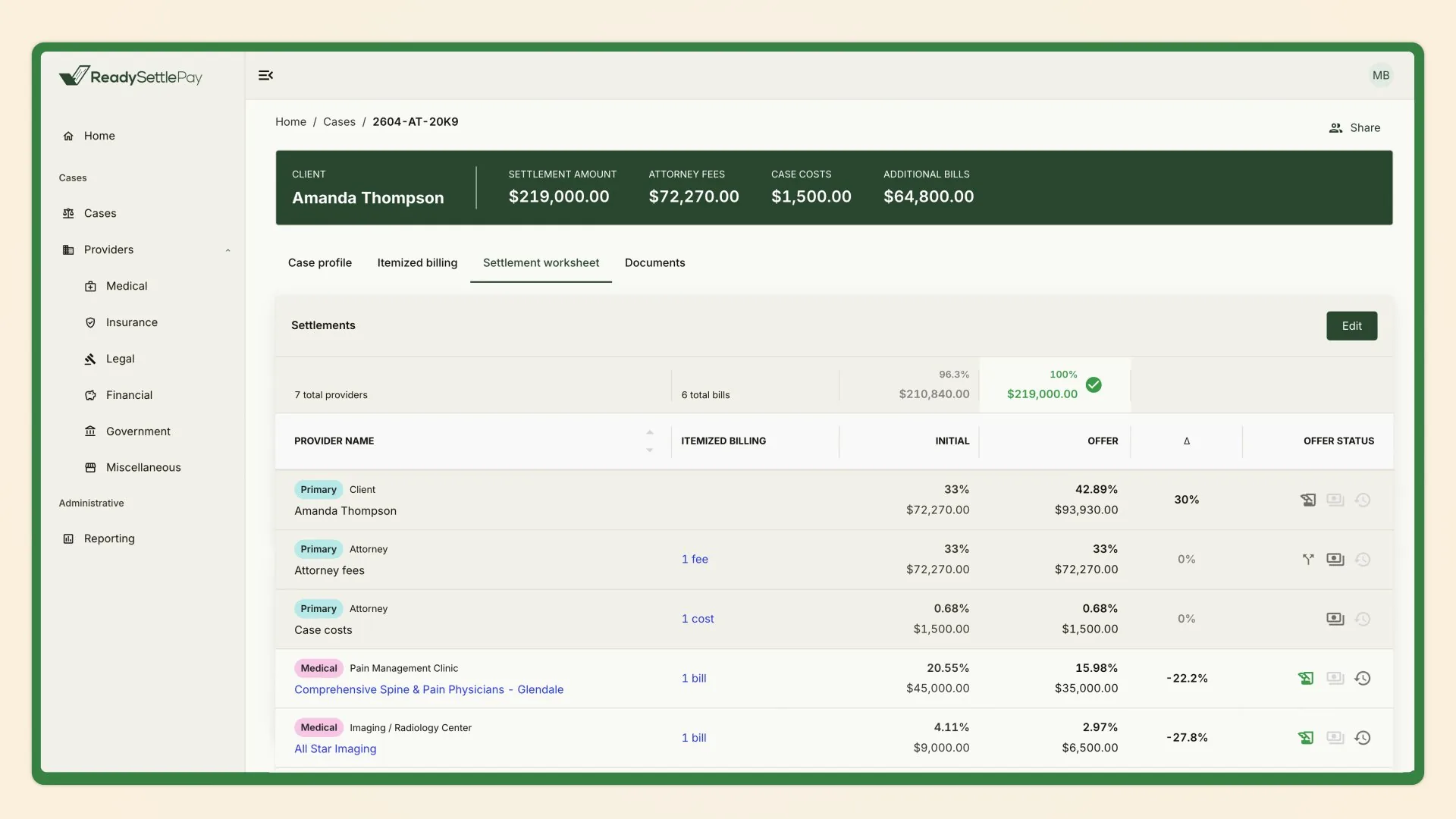Open the All Star Imaging provider link
This screenshot has width=1456, height=819.
click(335, 748)
